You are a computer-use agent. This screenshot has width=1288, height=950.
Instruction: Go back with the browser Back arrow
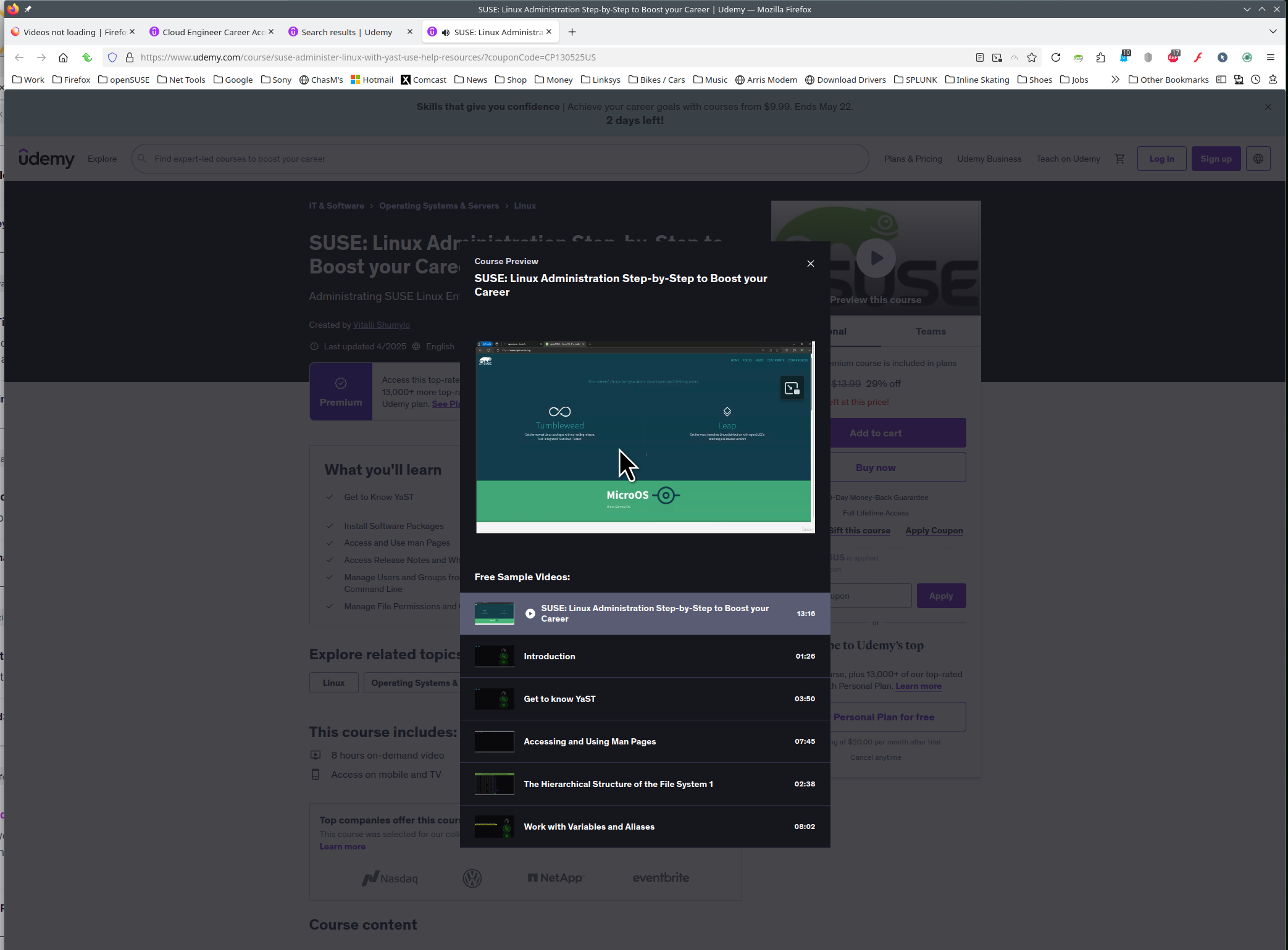click(x=19, y=57)
